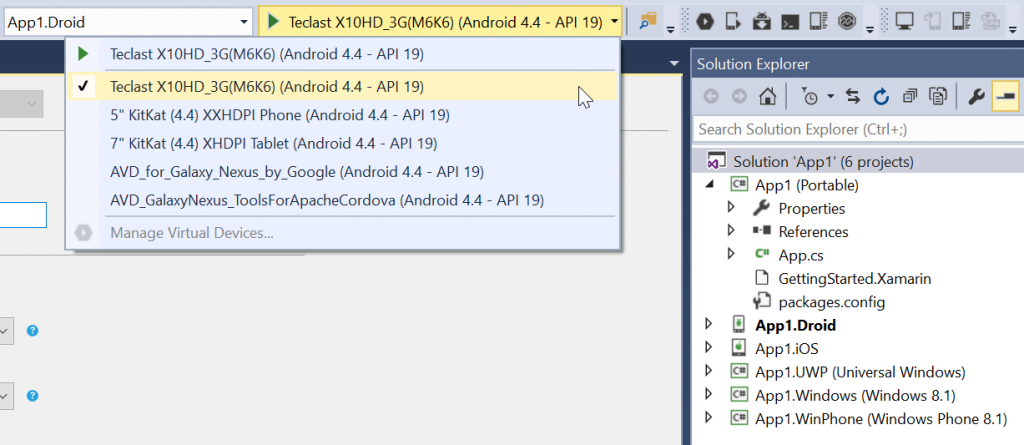1024x445 pixels.
Task: Select packages.config file
Action: (x=831, y=302)
